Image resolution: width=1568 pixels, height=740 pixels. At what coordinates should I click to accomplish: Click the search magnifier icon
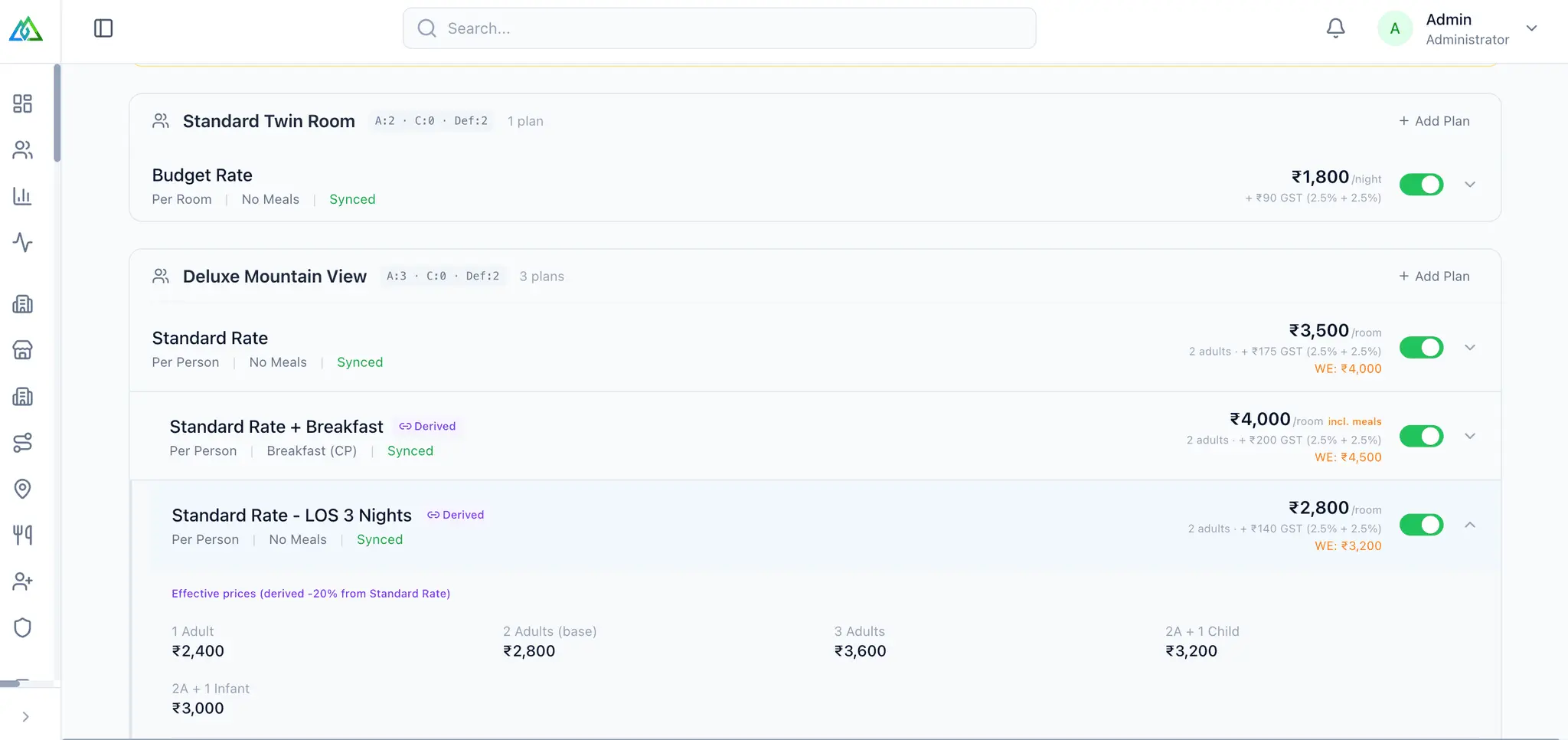pyautogui.click(x=426, y=28)
